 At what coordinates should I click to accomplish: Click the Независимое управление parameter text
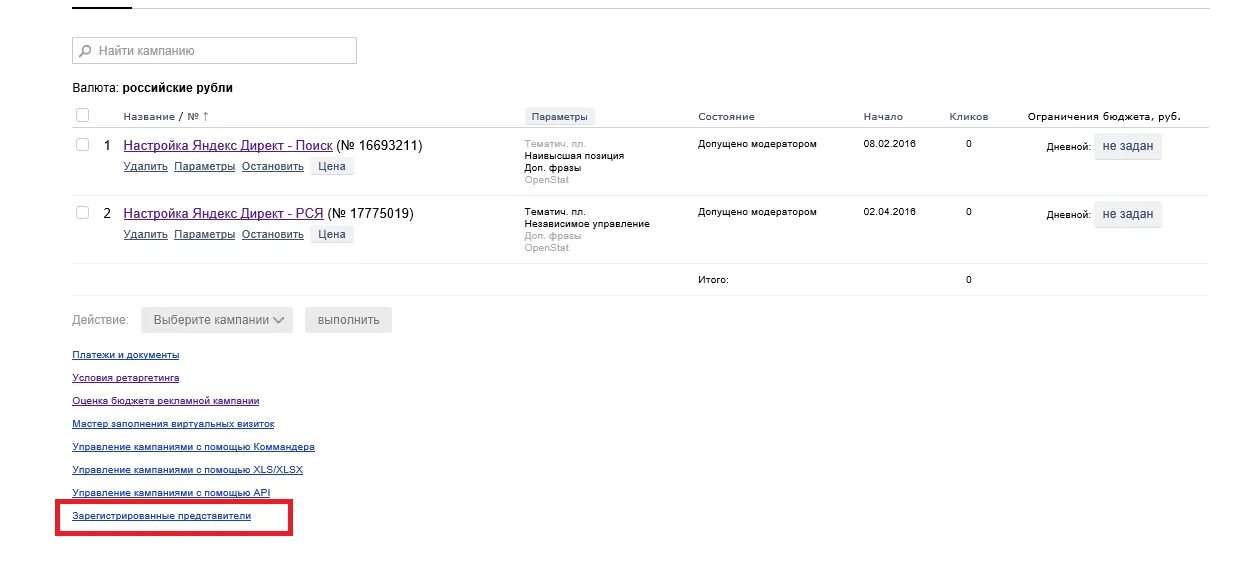point(587,224)
